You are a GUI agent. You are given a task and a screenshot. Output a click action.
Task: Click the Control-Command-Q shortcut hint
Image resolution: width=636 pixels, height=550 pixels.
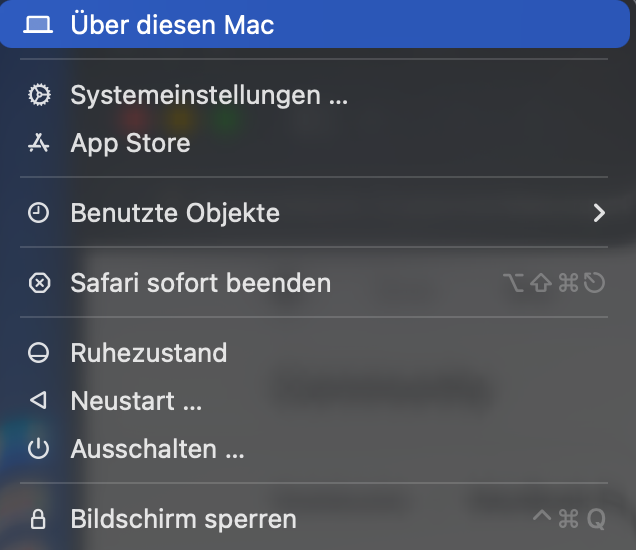(x=569, y=519)
